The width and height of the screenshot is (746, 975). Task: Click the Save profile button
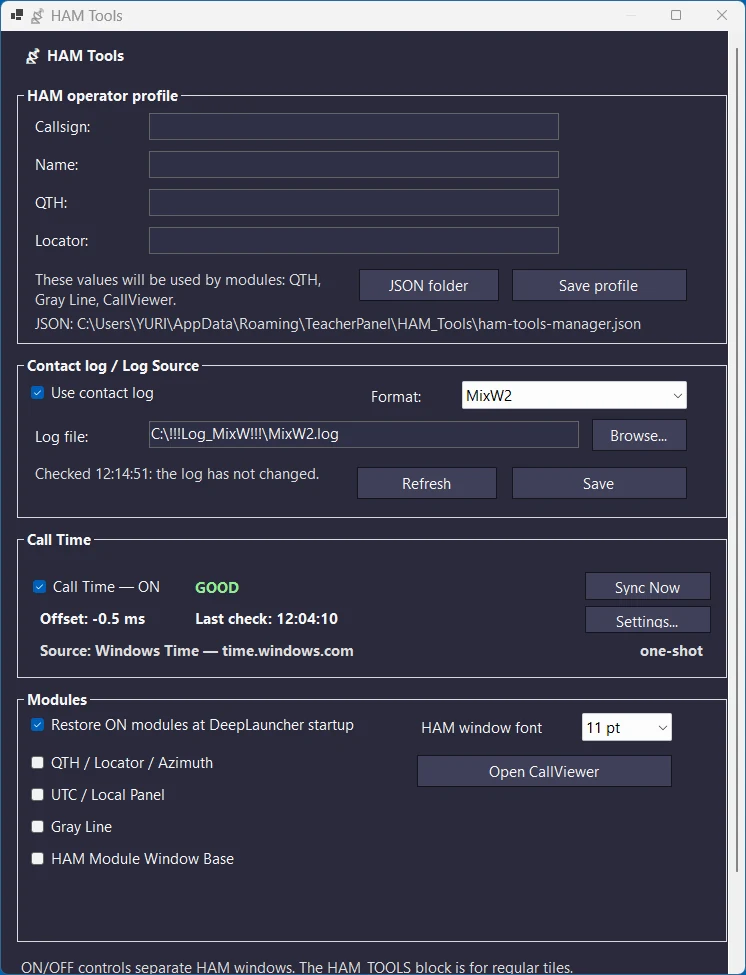599,285
